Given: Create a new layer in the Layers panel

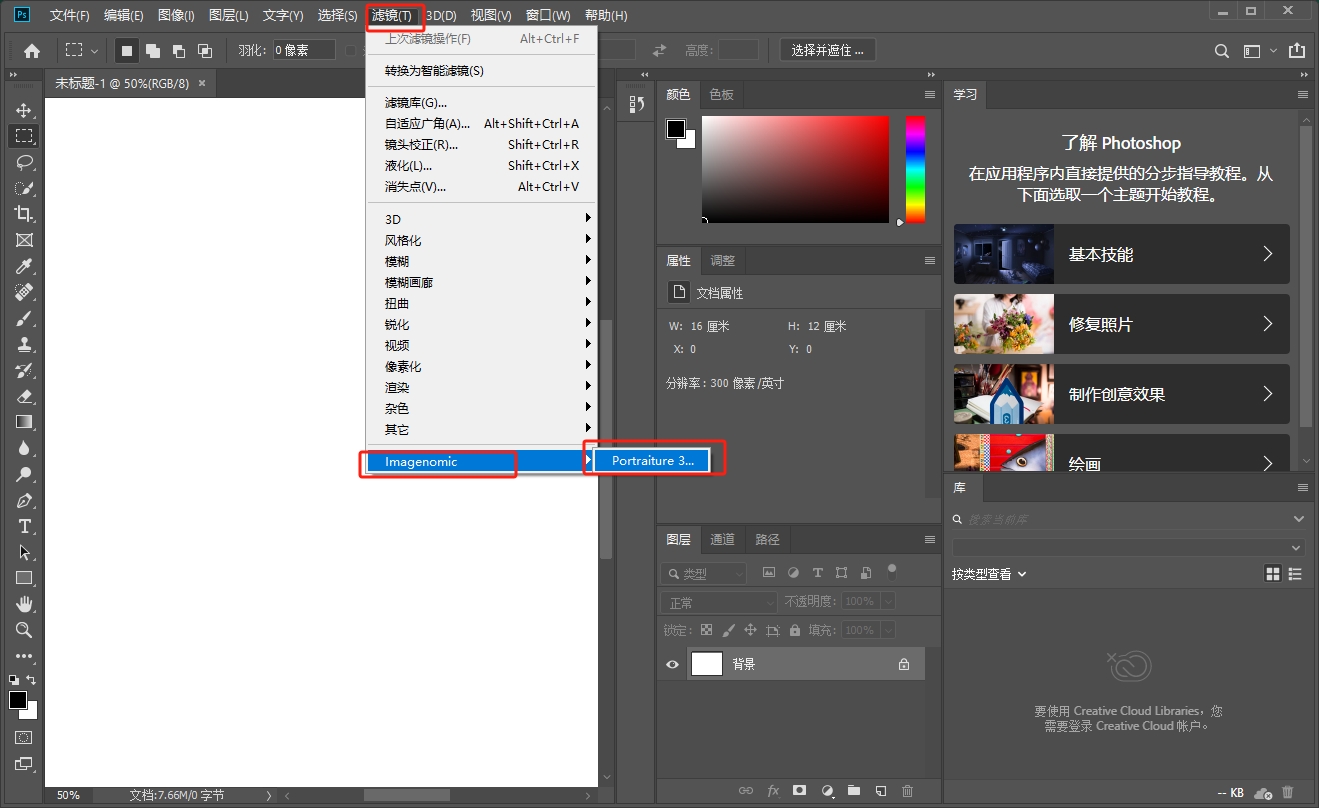Looking at the screenshot, I should [x=881, y=790].
